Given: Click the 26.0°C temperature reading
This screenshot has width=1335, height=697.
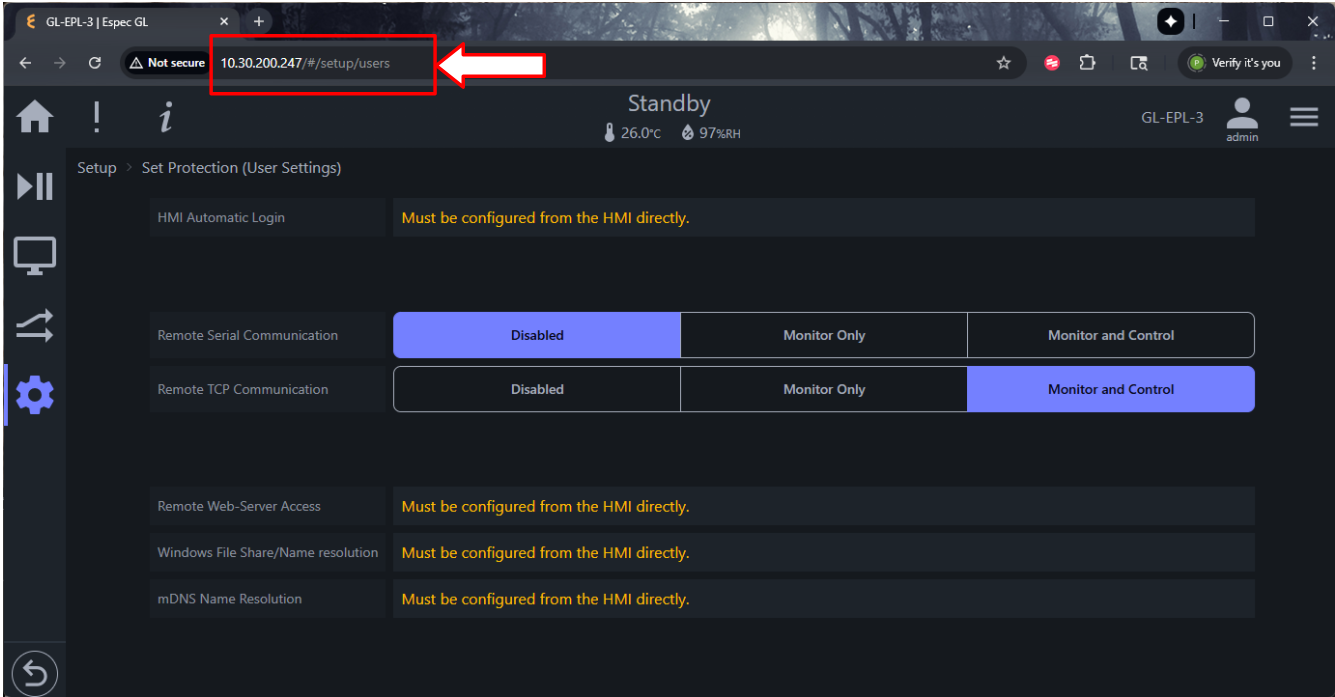Looking at the screenshot, I should (x=633, y=133).
